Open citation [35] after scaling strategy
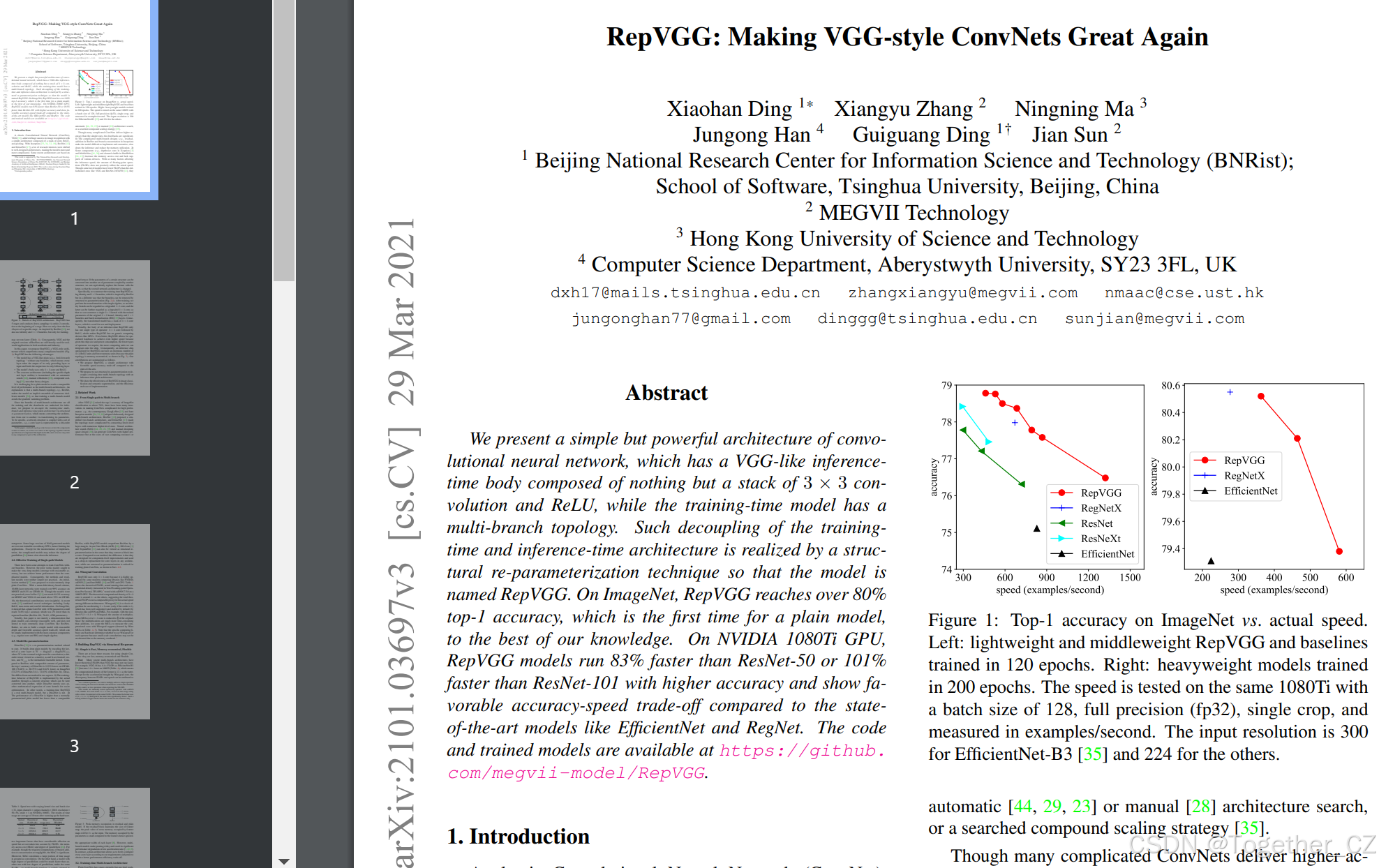This screenshot has height=868, width=1379. [1249, 828]
